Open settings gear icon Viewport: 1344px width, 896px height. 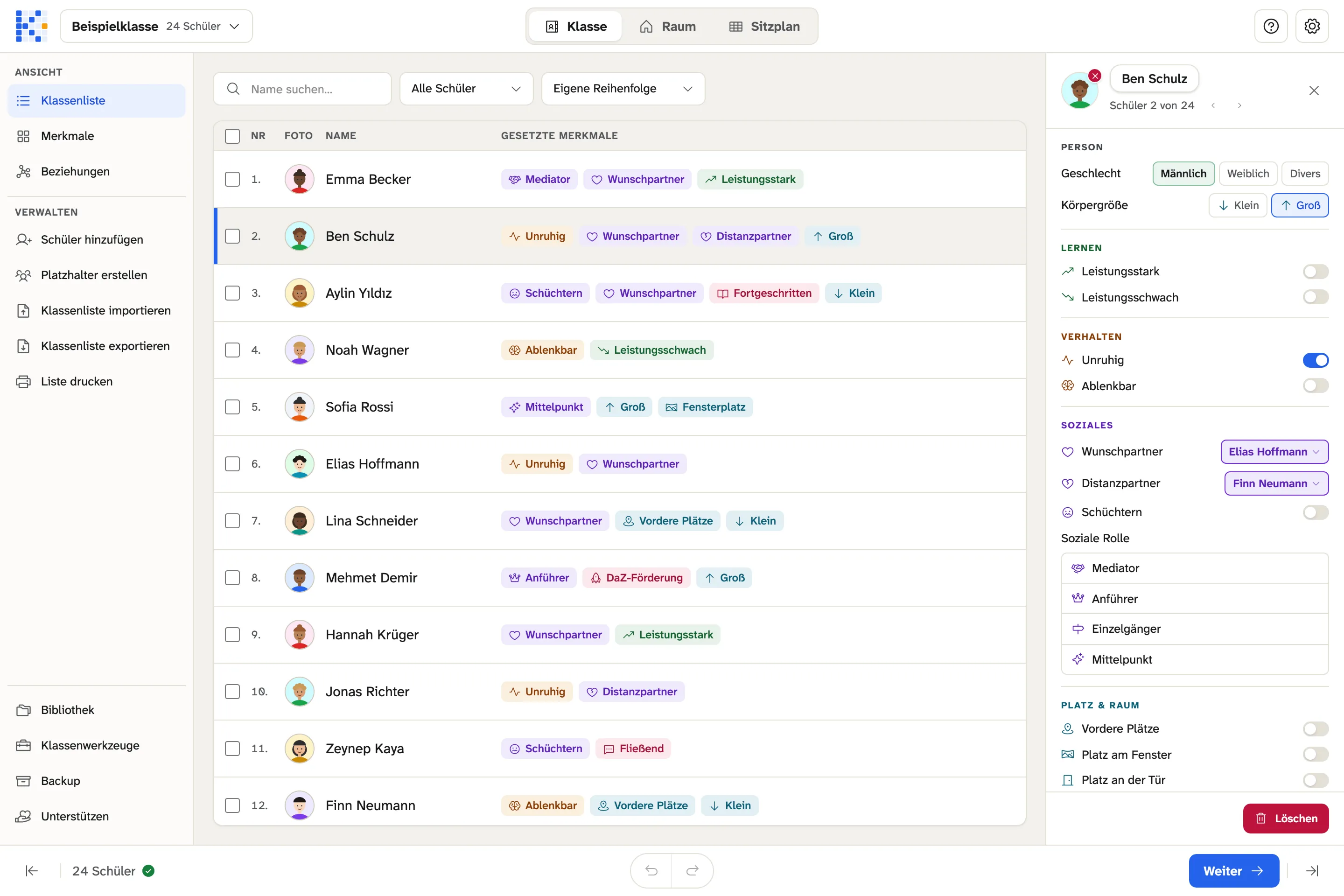click(x=1312, y=26)
